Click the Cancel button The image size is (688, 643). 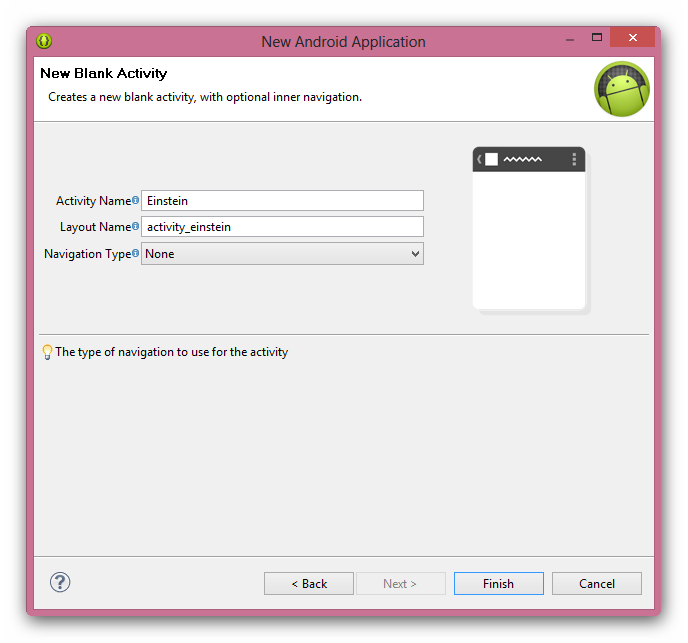(597, 584)
